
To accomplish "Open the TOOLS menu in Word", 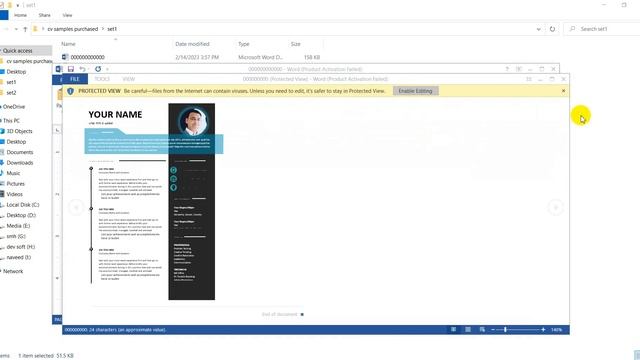I will click(102, 79).
